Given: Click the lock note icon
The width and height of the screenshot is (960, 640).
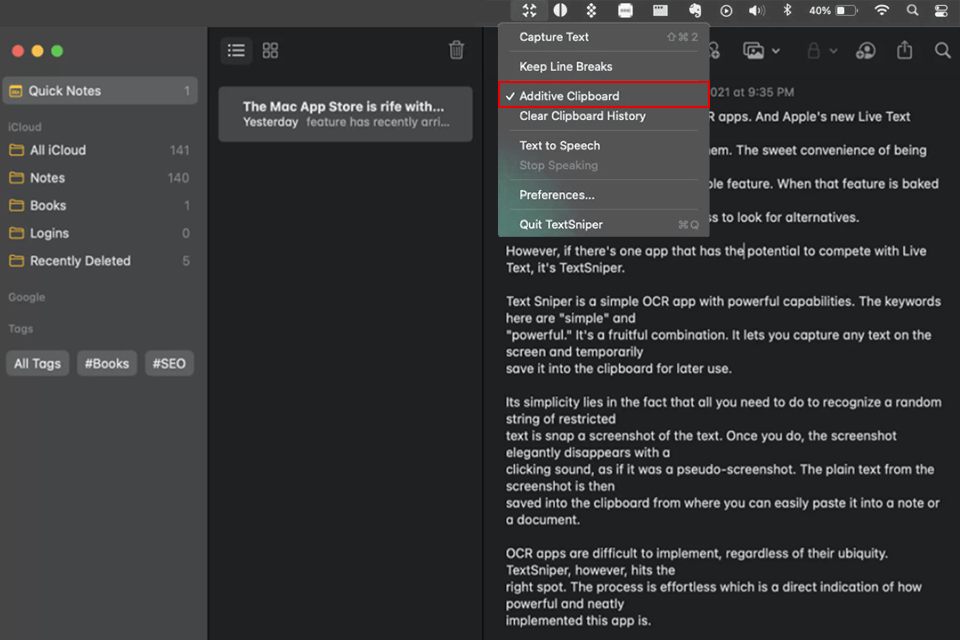Looking at the screenshot, I should pyautogui.click(x=813, y=50).
